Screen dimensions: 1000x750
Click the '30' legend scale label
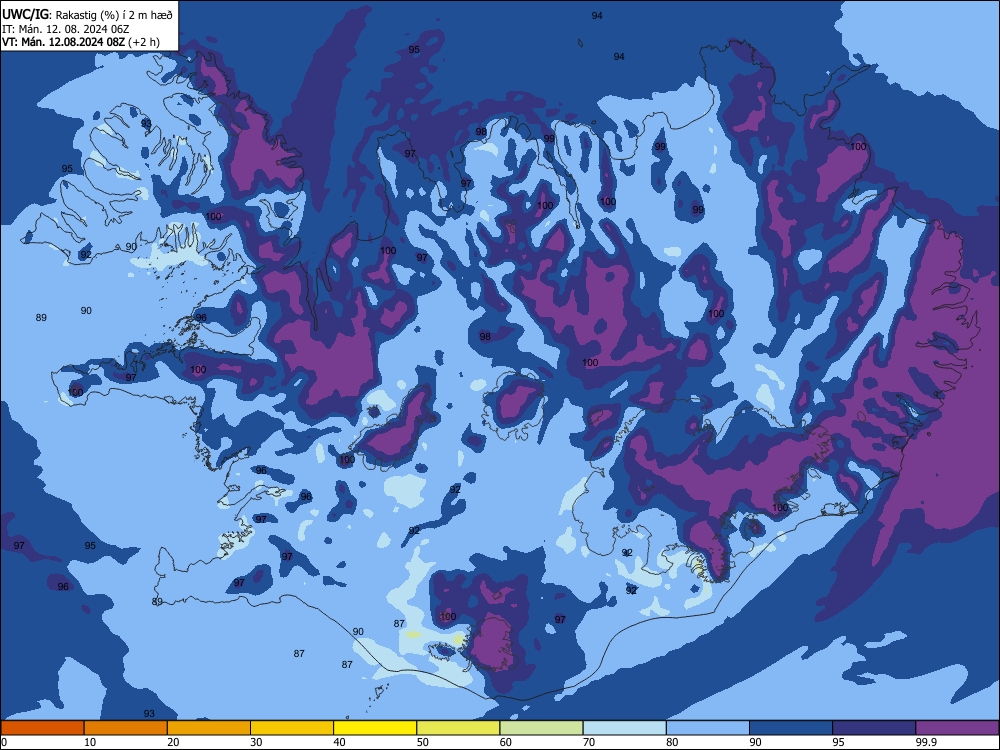(256, 742)
